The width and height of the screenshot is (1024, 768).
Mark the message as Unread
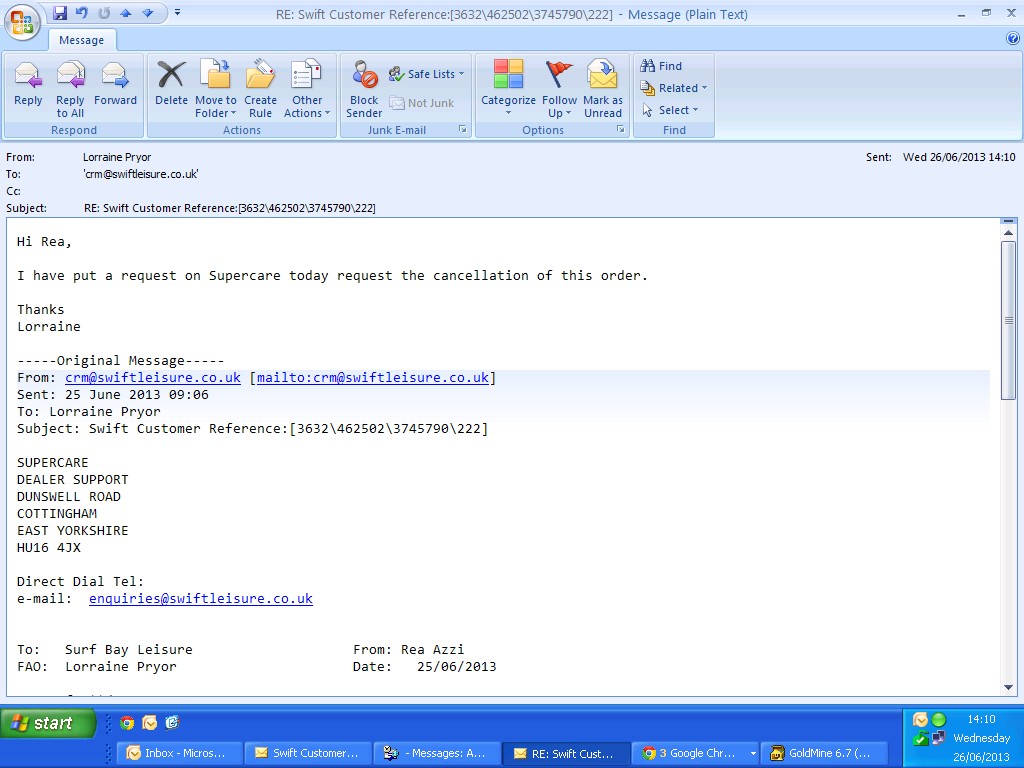click(603, 89)
